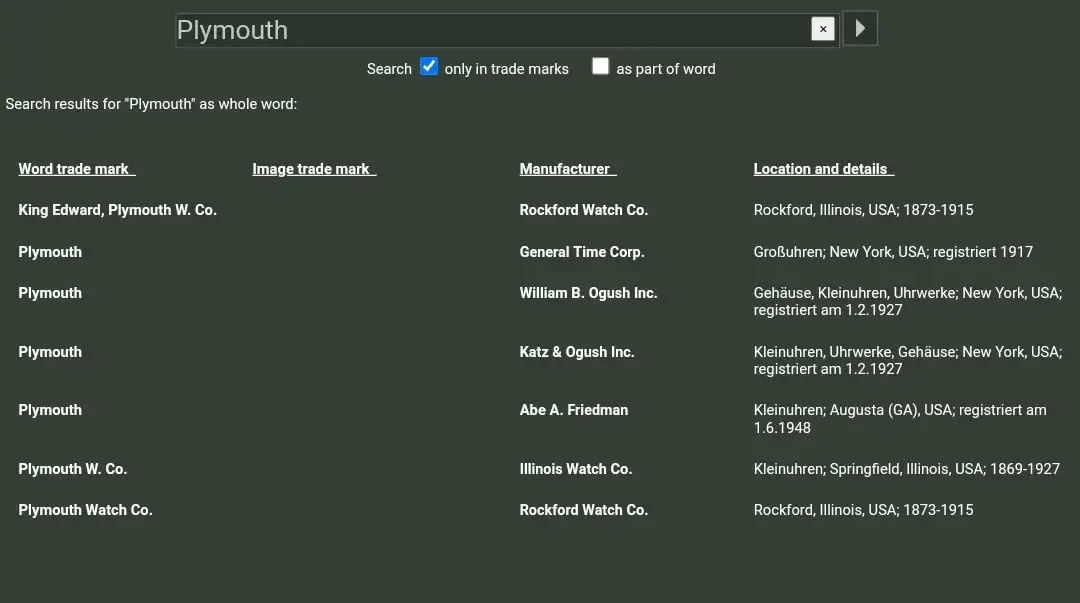Open General Time Corp. manufacturer entry

pos(581,252)
